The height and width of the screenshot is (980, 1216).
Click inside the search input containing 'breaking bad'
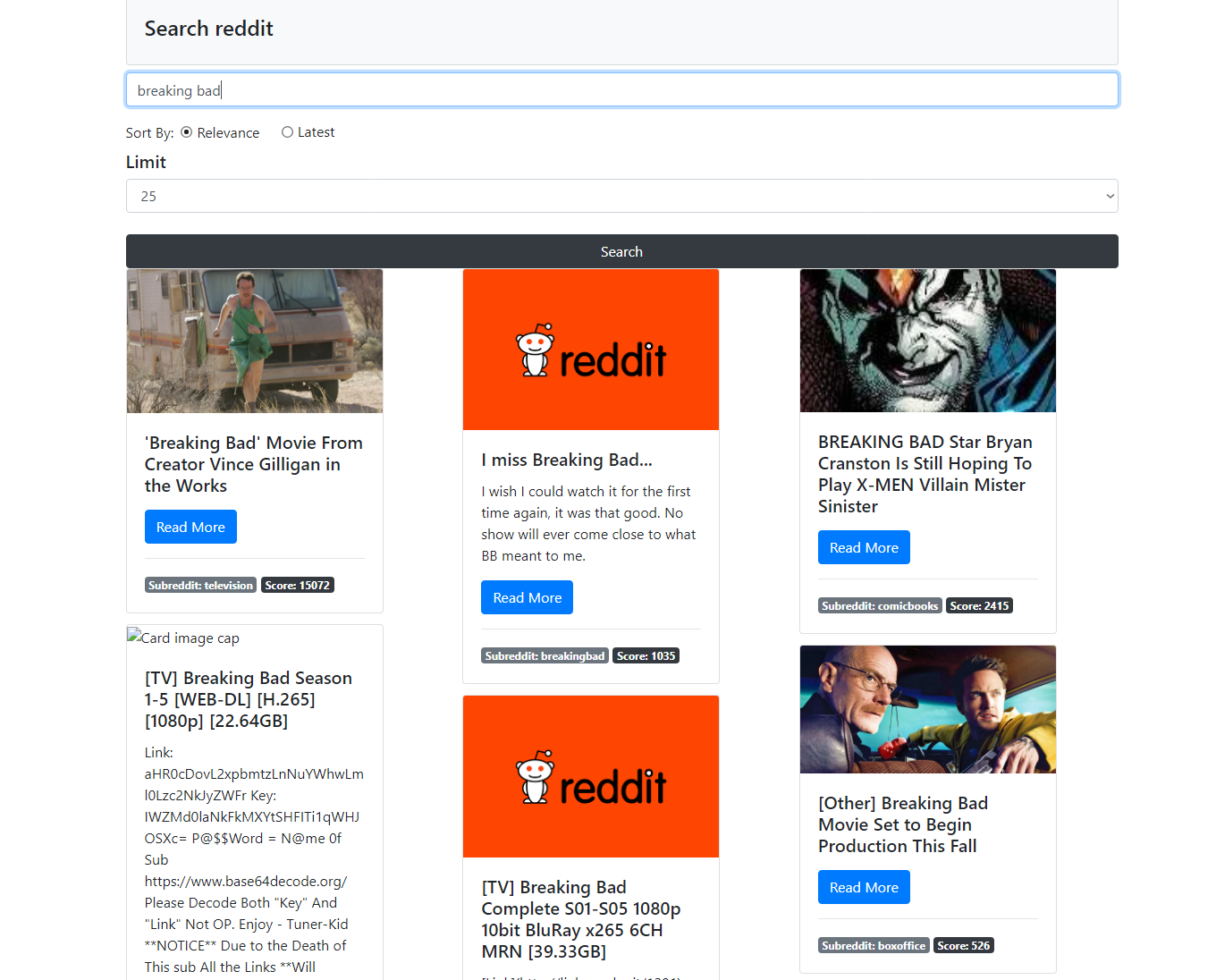[x=621, y=89]
